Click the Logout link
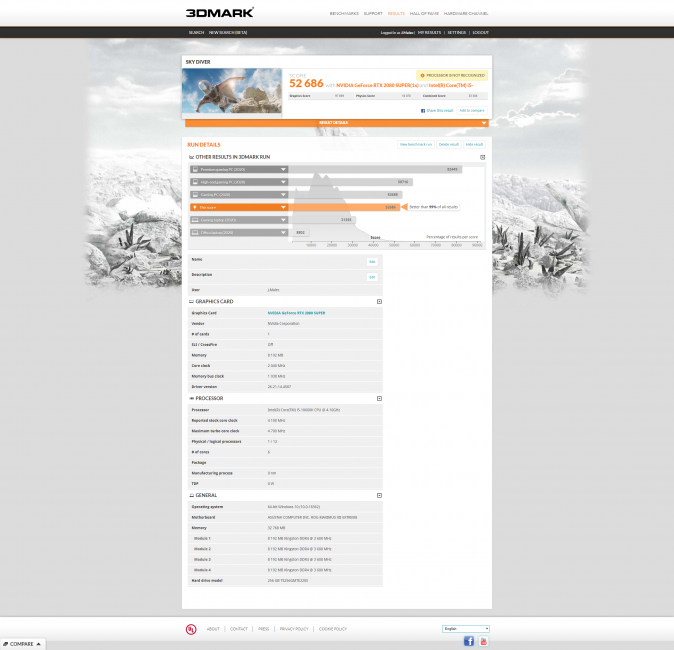The height and width of the screenshot is (650, 674). coord(481,33)
